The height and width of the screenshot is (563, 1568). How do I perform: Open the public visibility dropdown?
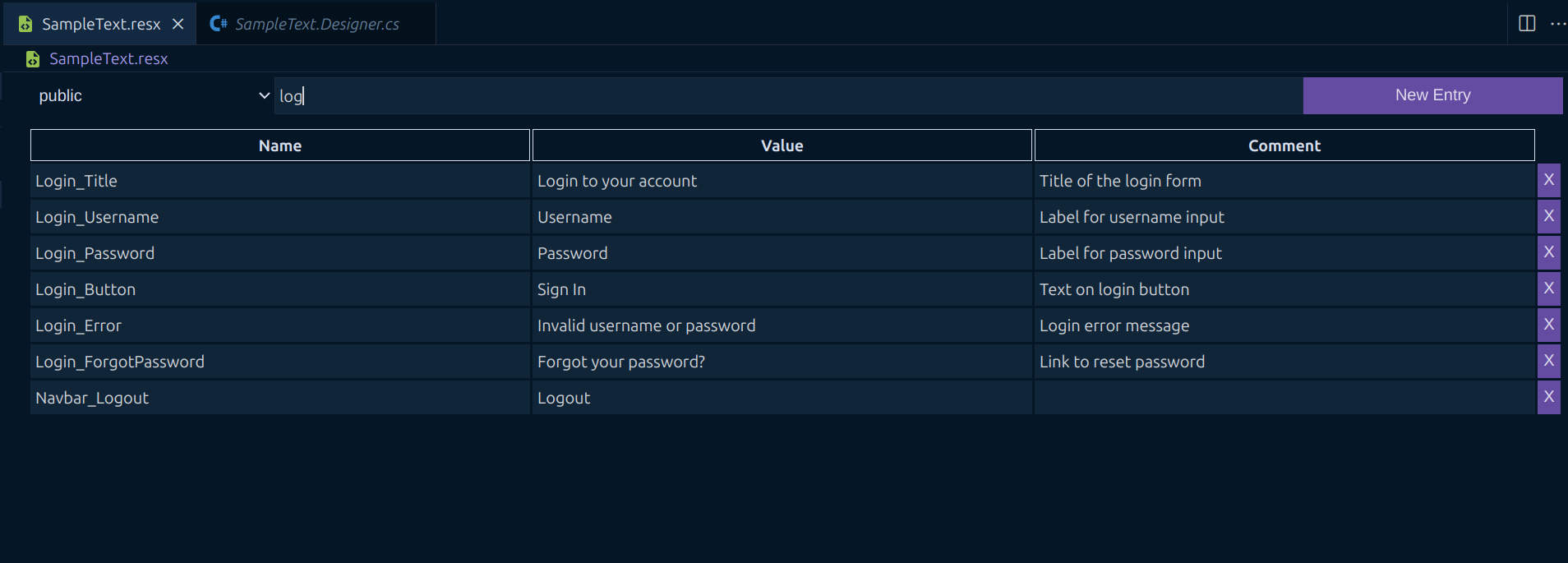(148, 95)
